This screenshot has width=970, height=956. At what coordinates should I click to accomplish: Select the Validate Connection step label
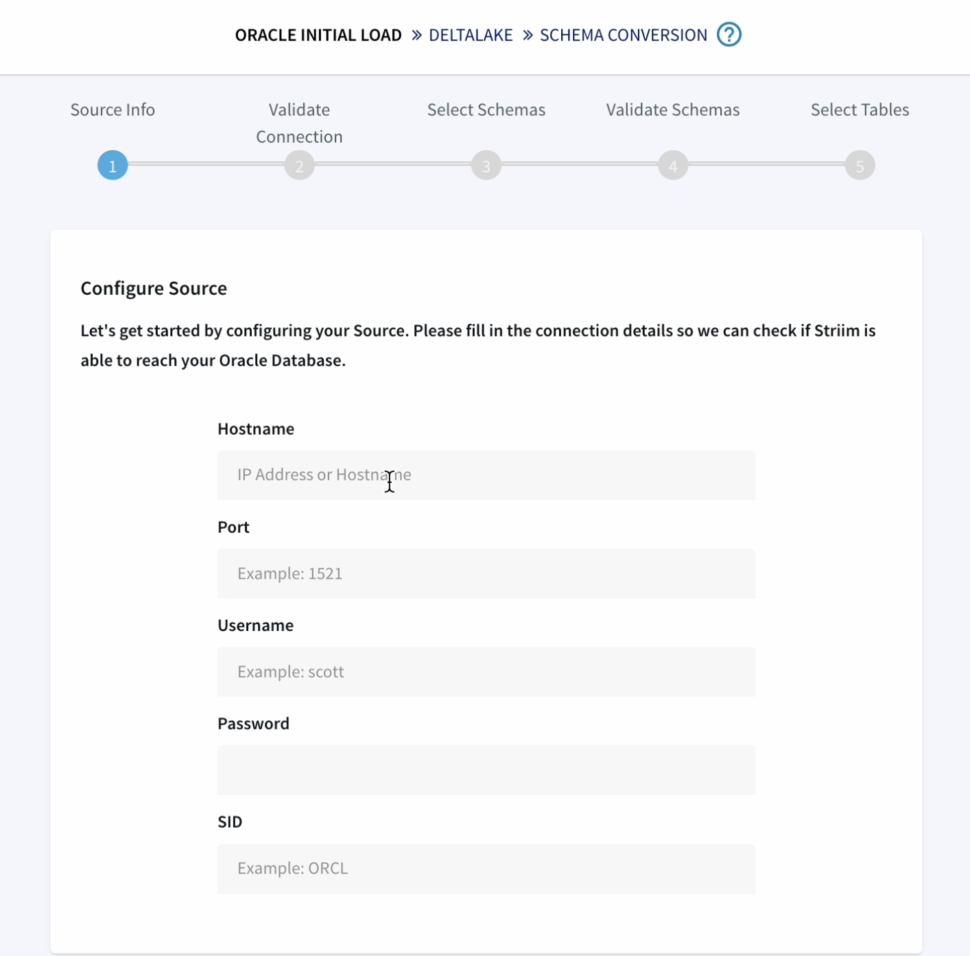click(x=299, y=123)
